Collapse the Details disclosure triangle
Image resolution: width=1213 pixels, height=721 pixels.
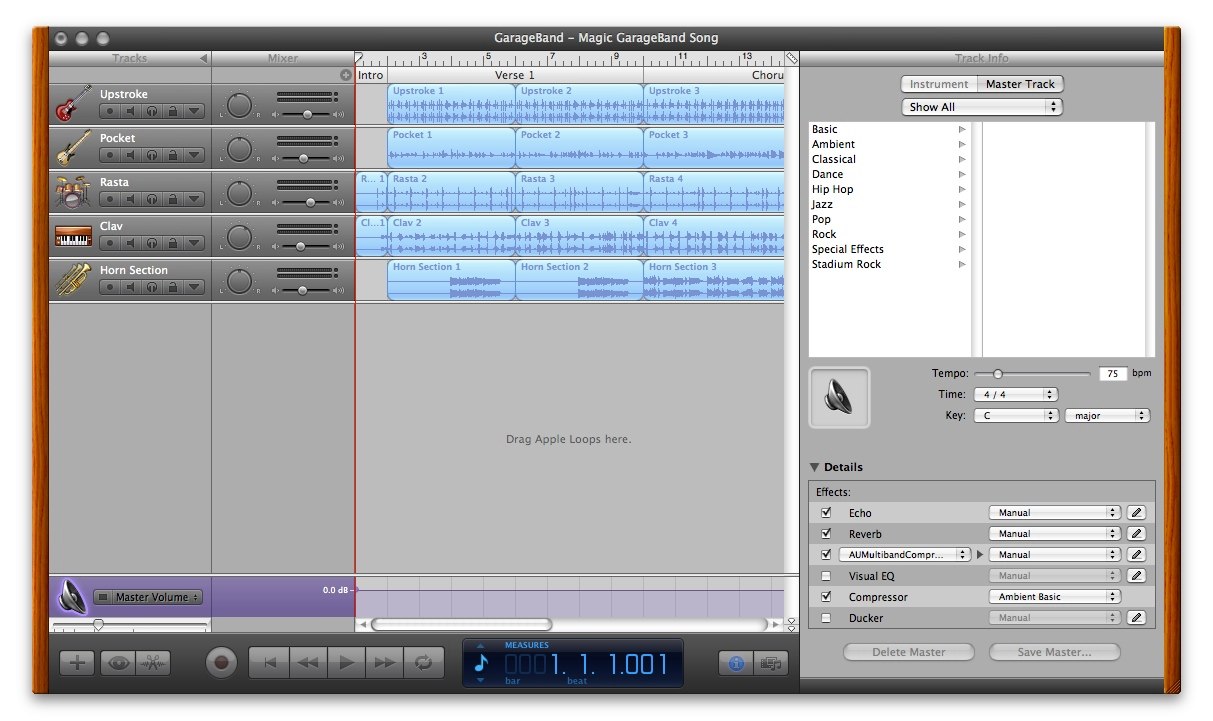point(815,467)
